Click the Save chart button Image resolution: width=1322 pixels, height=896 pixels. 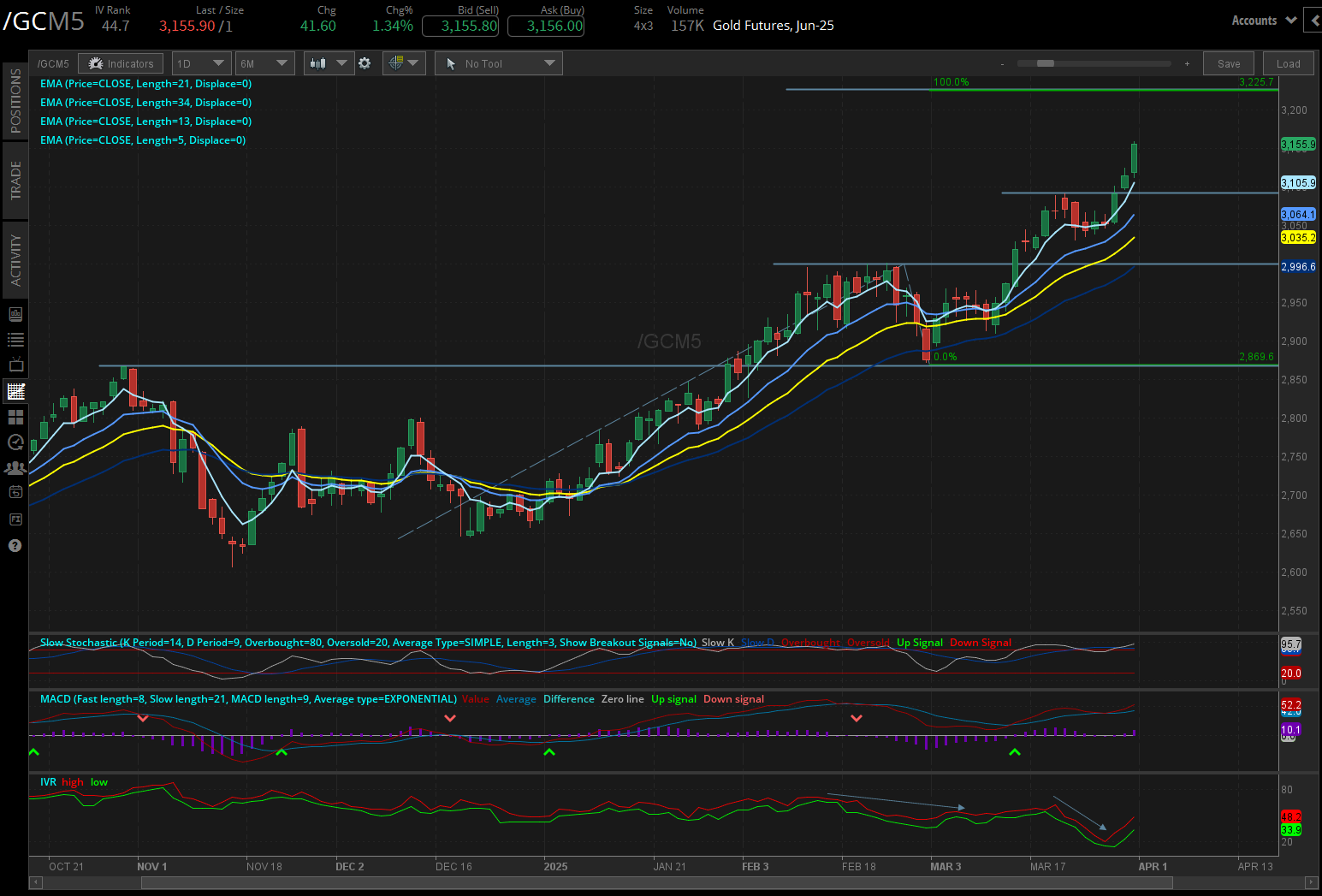click(x=1229, y=62)
